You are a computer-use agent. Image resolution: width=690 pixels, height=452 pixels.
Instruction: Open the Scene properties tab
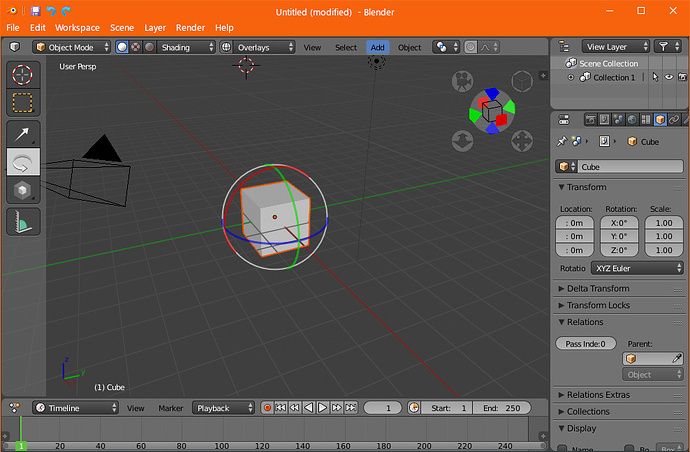click(x=618, y=119)
